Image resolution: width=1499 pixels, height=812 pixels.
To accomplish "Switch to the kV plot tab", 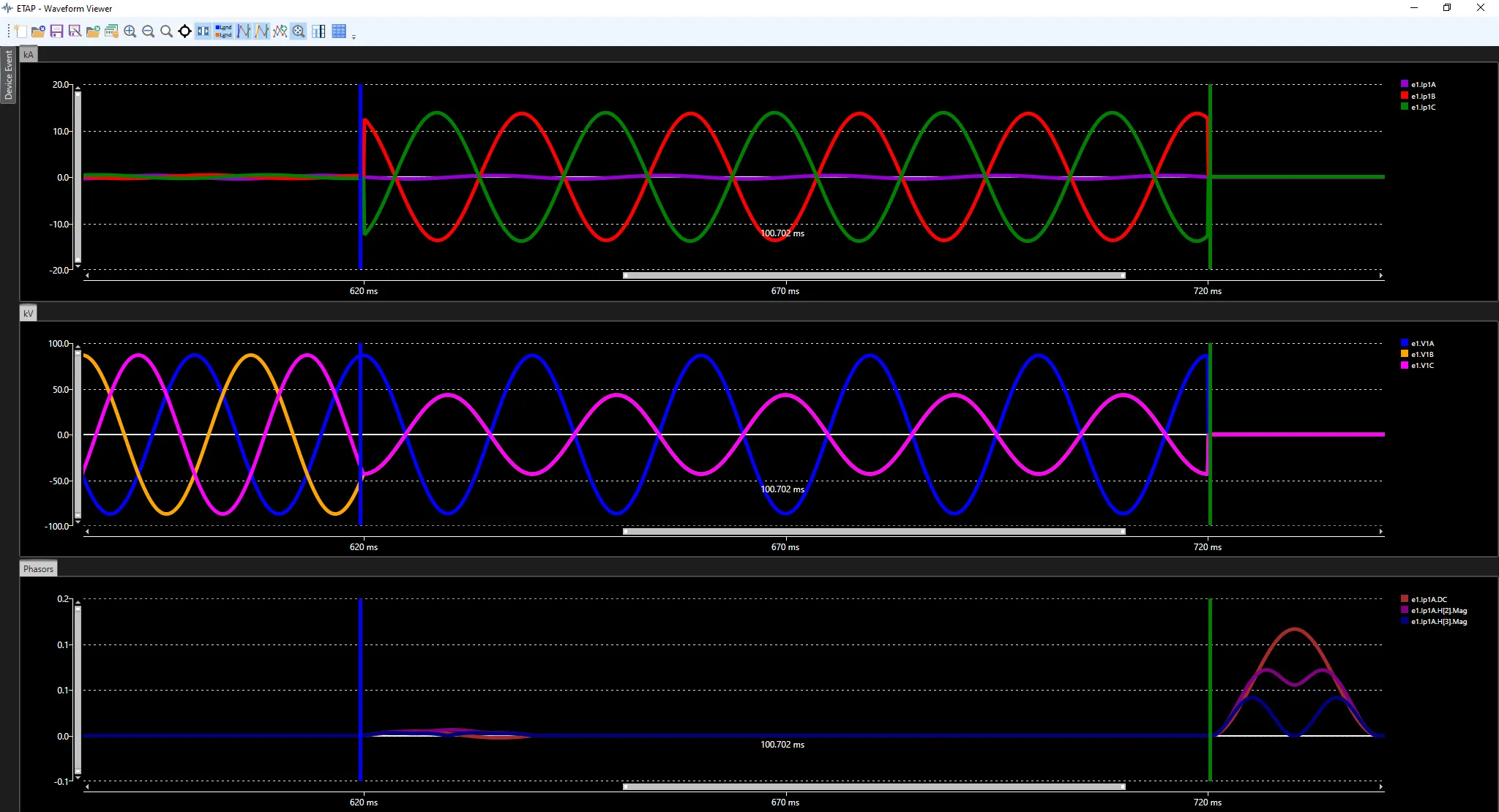I will pyautogui.click(x=28, y=313).
